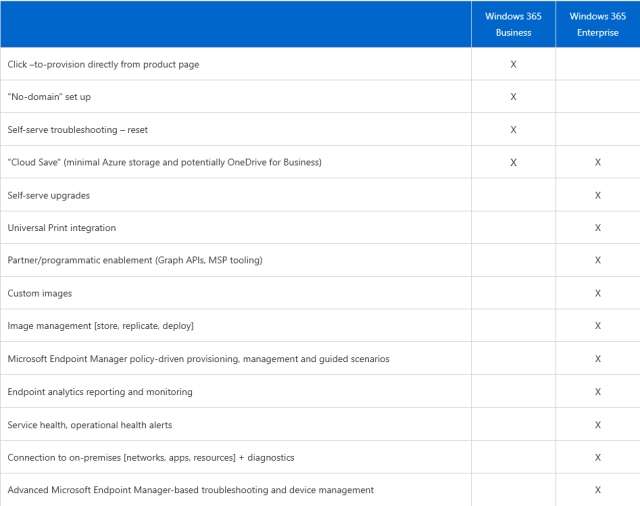Click the Enterprise X mark for Custom images
This screenshot has width=640, height=506.
(597, 293)
